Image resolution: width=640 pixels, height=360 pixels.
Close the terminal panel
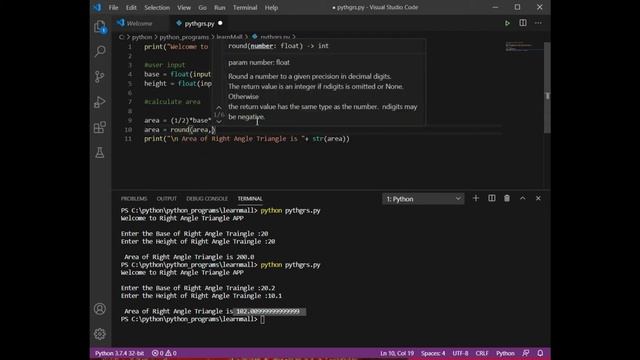tap(538, 198)
